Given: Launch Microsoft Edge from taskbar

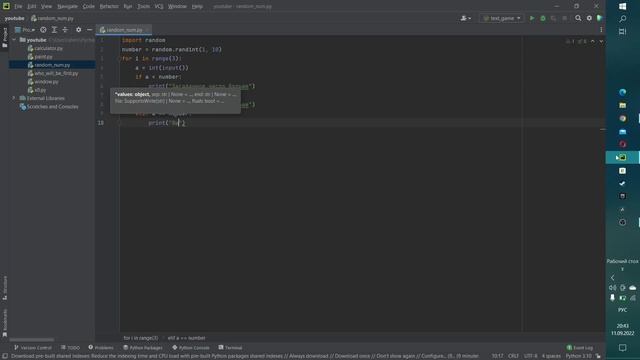Looking at the screenshot, I should pyautogui.click(x=622, y=93).
